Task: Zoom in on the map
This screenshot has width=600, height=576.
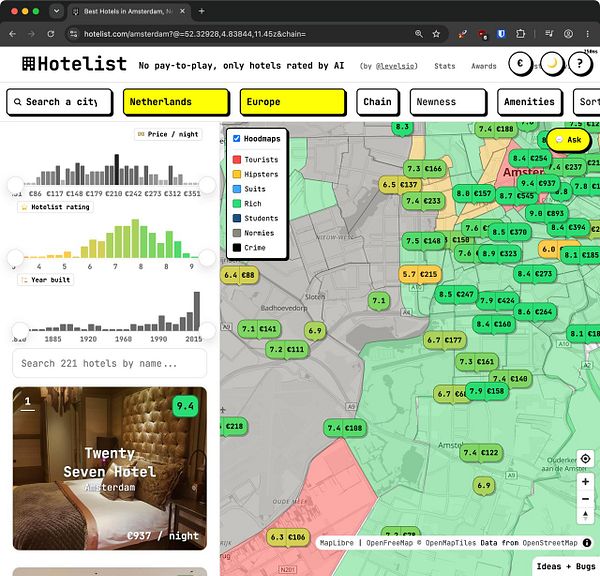Action: pos(585,481)
